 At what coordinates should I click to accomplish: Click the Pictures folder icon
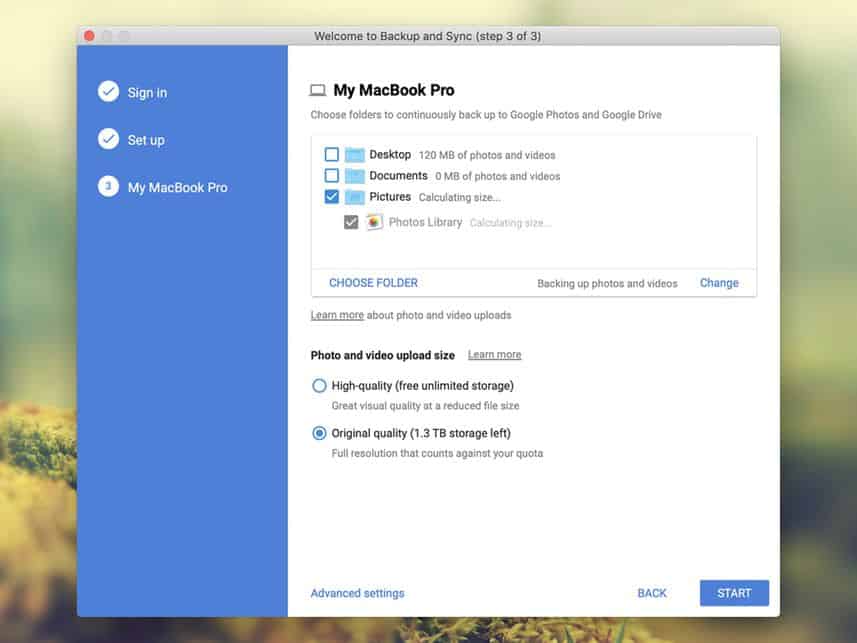pos(355,197)
